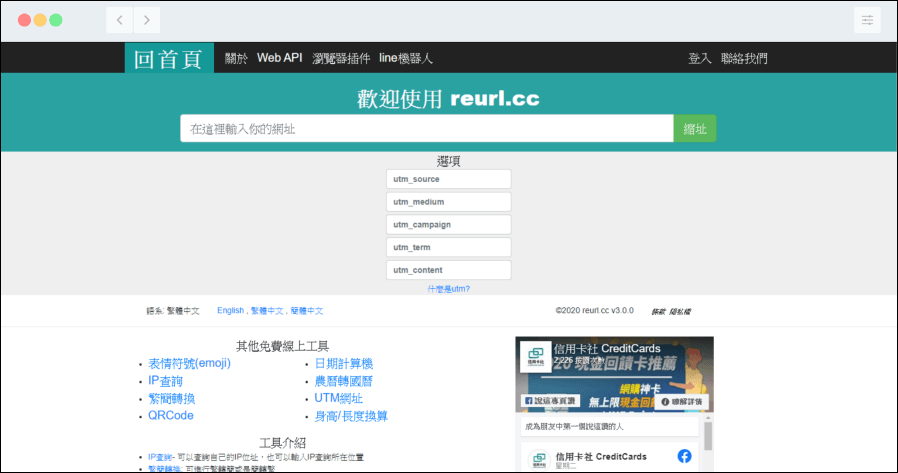
Task: Go back with the browser back arrow
Action: click(119, 20)
